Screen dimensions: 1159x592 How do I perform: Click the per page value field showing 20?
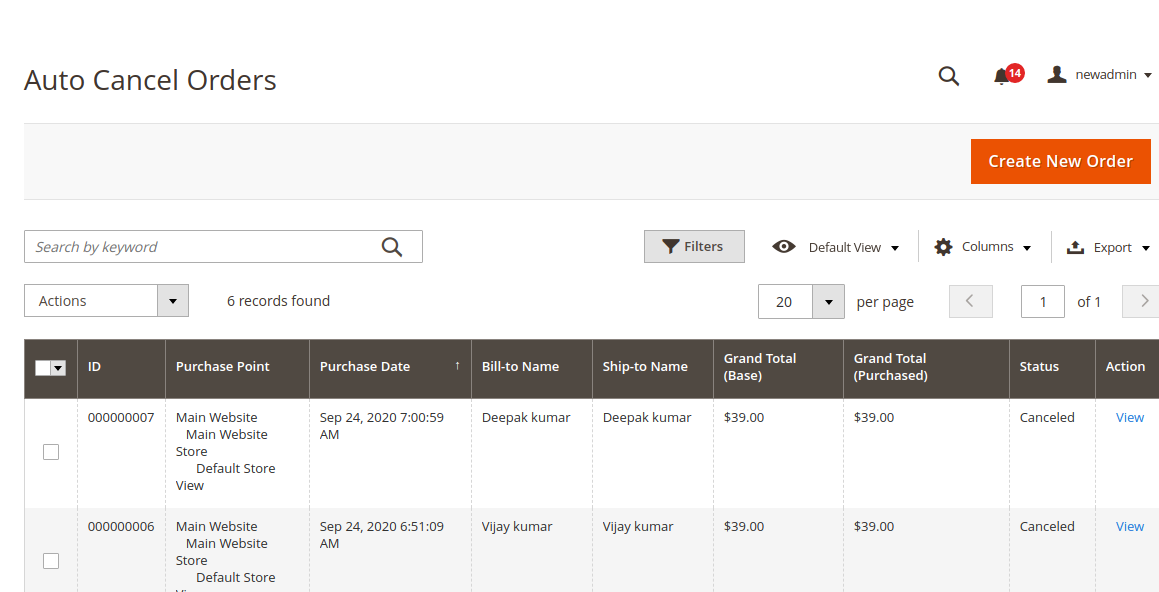[x=785, y=302]
